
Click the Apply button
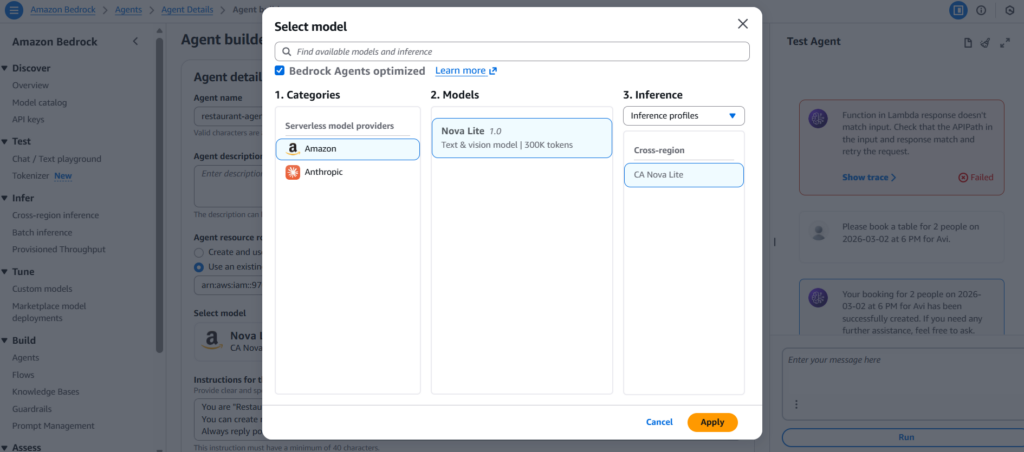pyautogui.click(x=712, y=422)
